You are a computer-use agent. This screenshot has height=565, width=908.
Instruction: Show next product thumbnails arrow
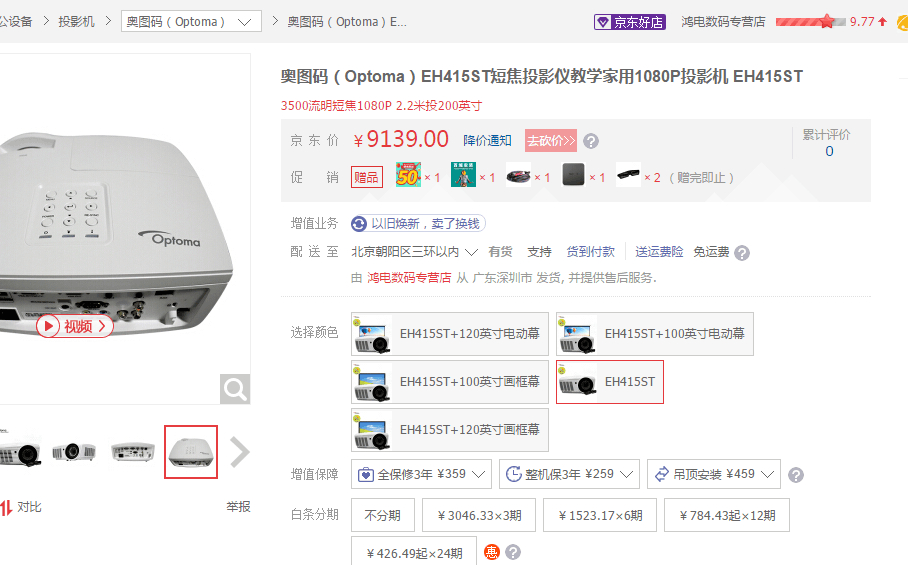click(239, 452)
